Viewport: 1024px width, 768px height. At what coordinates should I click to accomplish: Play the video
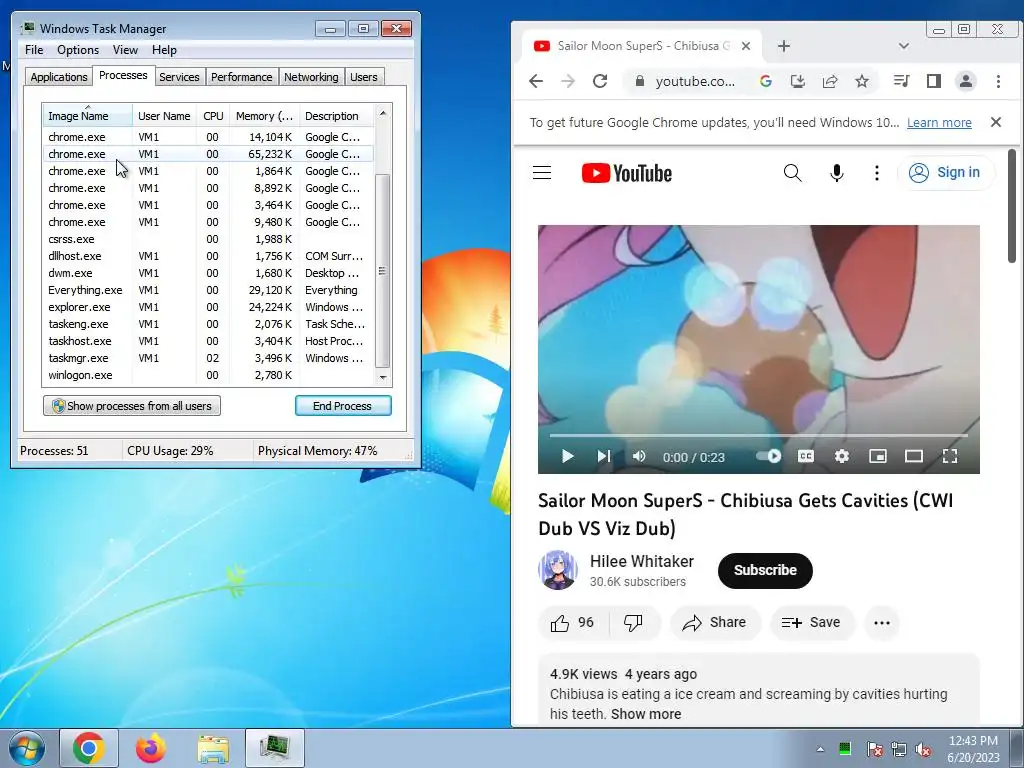568,456
